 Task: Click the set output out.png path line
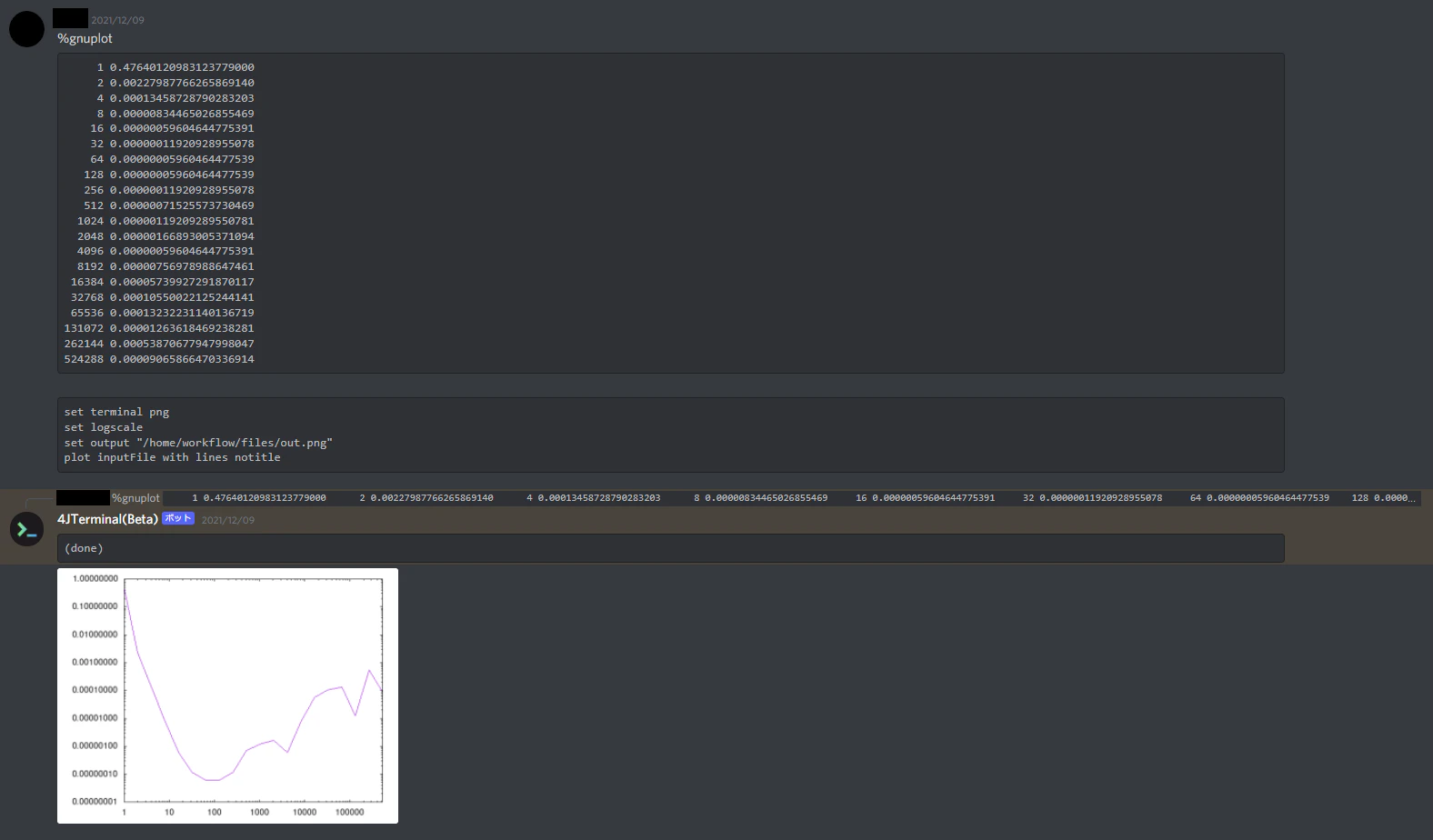click(198, 443)
